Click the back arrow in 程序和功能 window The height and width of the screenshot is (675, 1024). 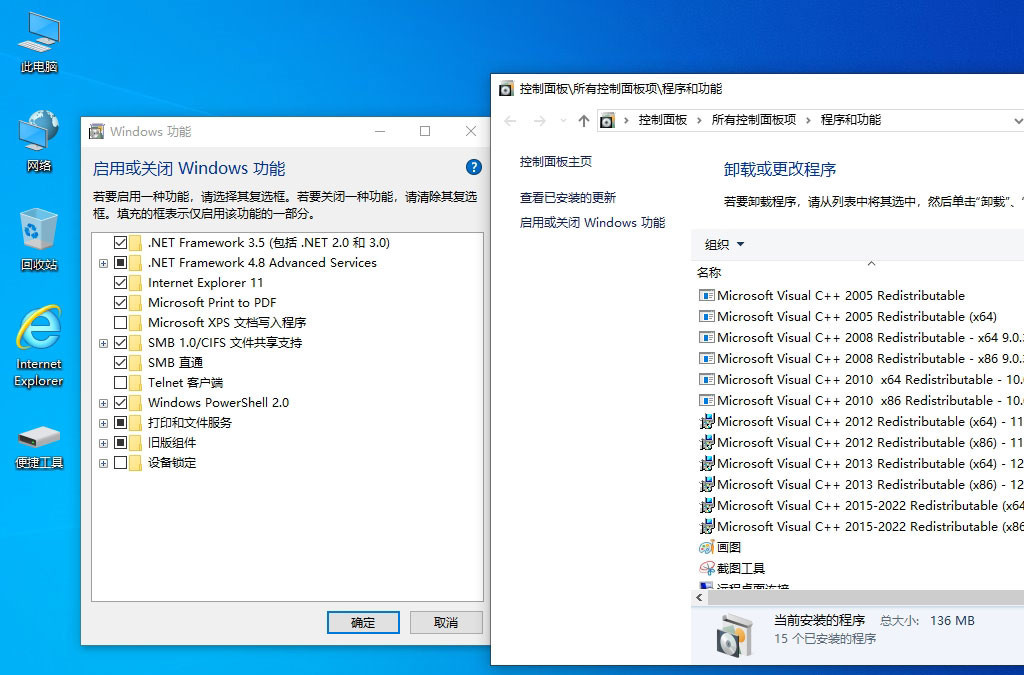pos(510,121)
